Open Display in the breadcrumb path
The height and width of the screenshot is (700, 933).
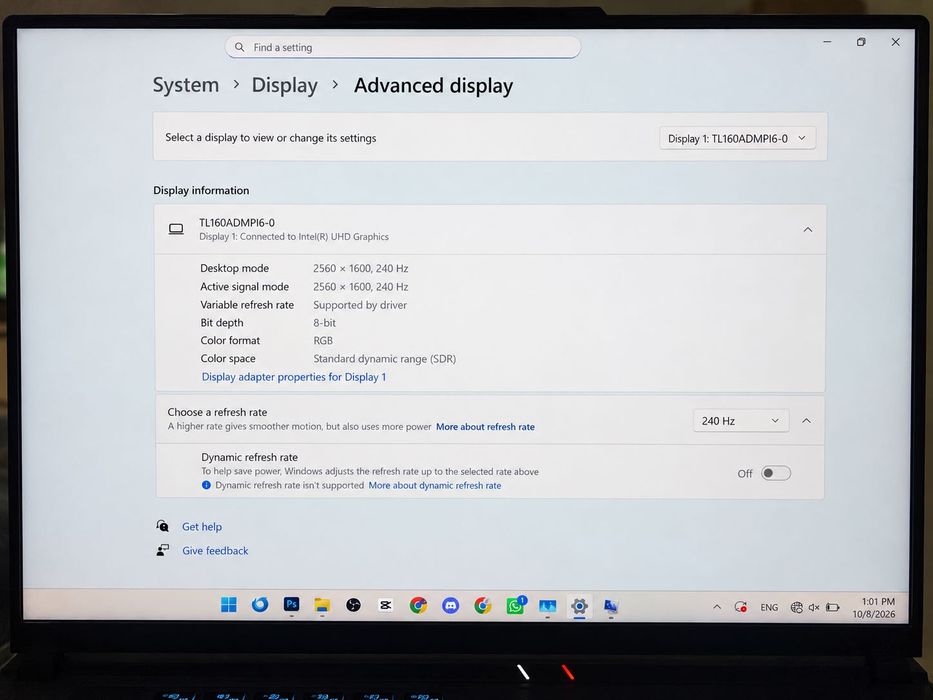[x=284, y=85]
